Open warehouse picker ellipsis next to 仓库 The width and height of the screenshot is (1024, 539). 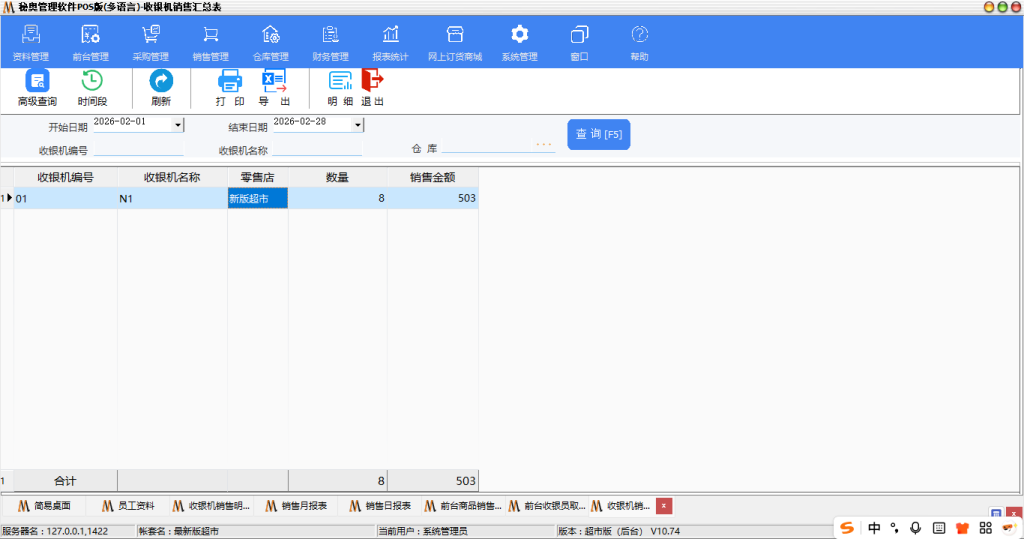point(544,146)
